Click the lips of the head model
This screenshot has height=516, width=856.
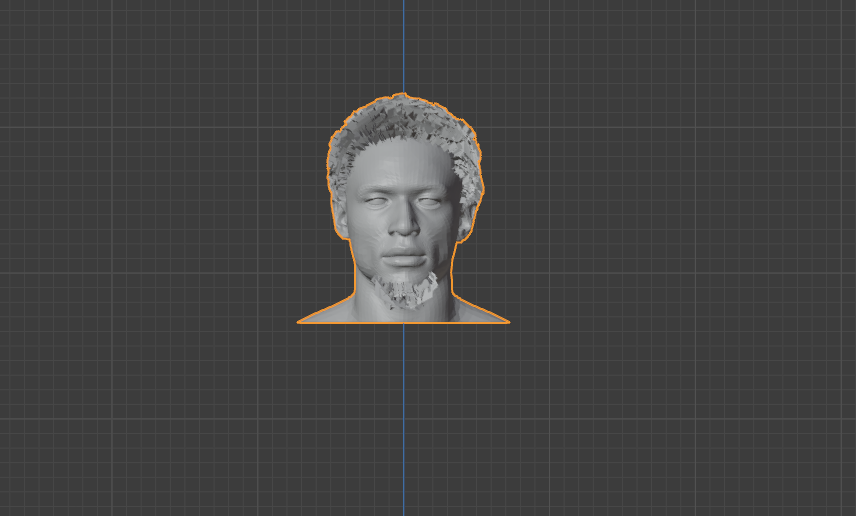pyautogui.click(x=405, y=257)
